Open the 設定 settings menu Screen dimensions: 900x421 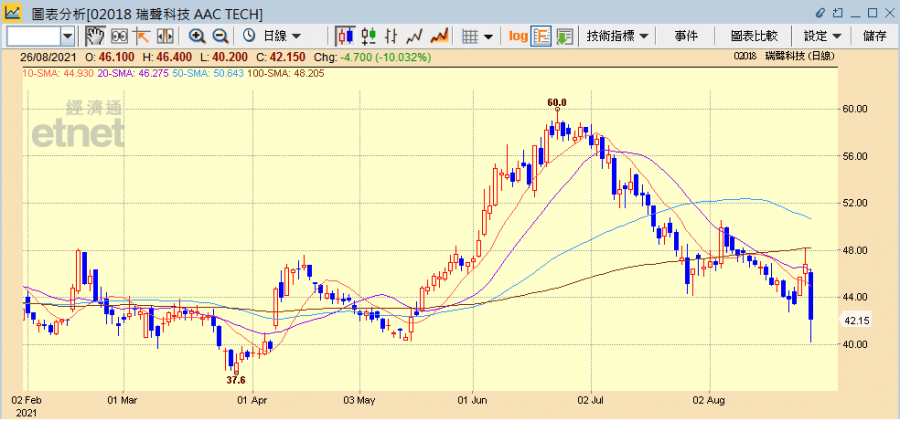tap(822, 36)
